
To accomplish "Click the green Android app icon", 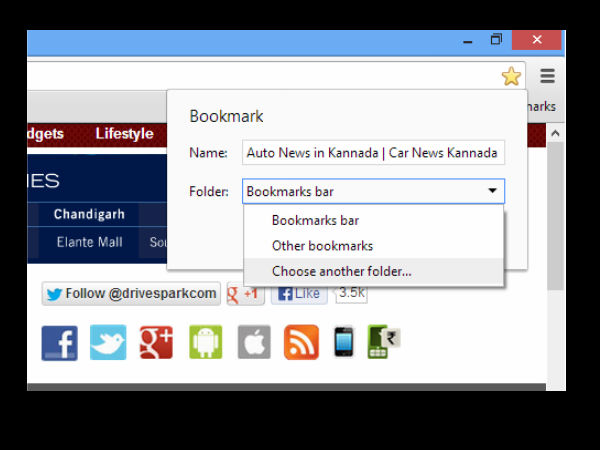I will click(x=205, y=342).
